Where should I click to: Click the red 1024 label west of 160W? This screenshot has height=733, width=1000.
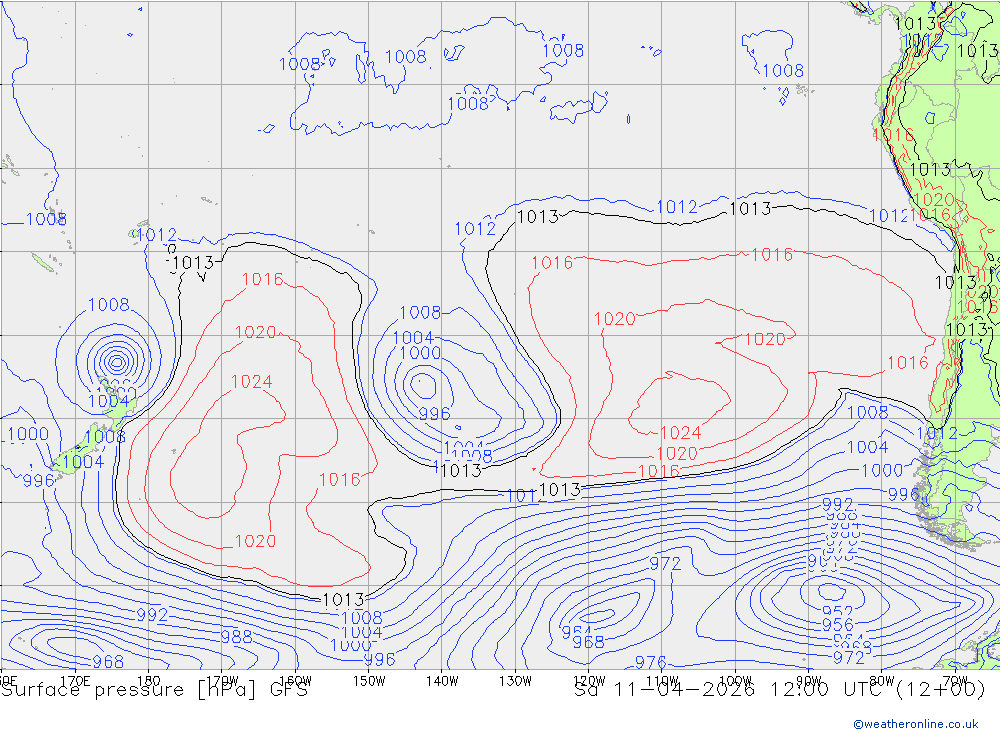pos(251,381)
